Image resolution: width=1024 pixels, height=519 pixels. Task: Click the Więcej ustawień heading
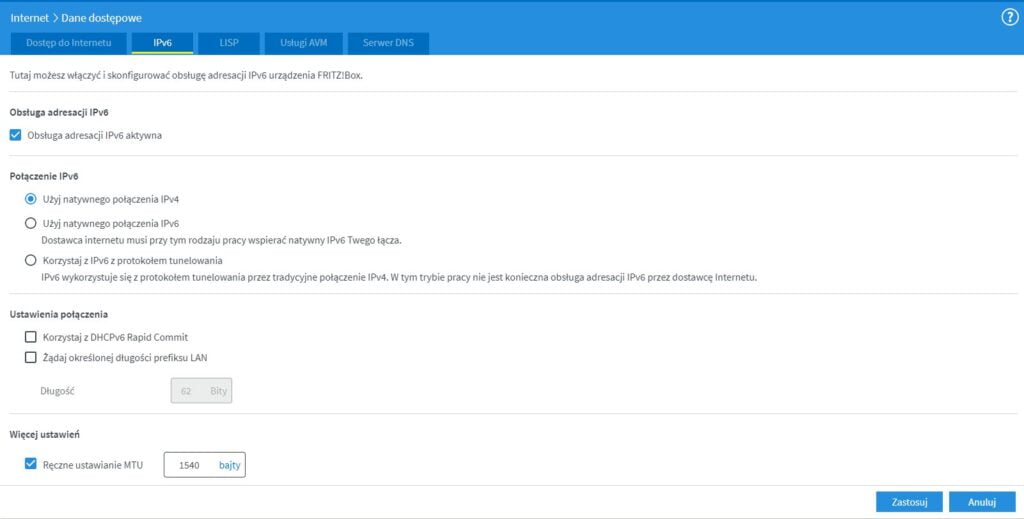44,434
